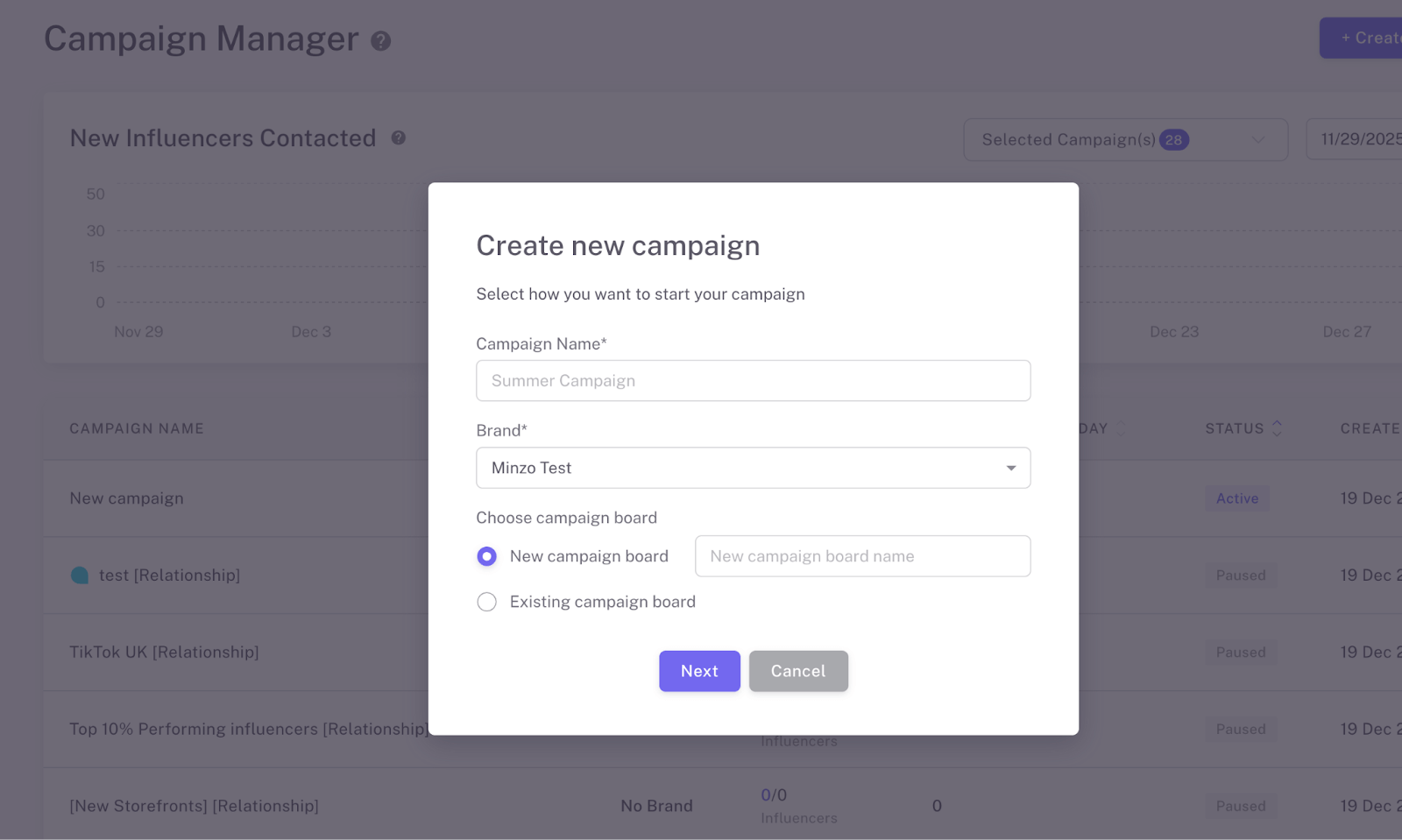Open the Minzo Test brand dropdown
Image resolution: width=1402 pixels, height=840 pixels.
[753, 468]
